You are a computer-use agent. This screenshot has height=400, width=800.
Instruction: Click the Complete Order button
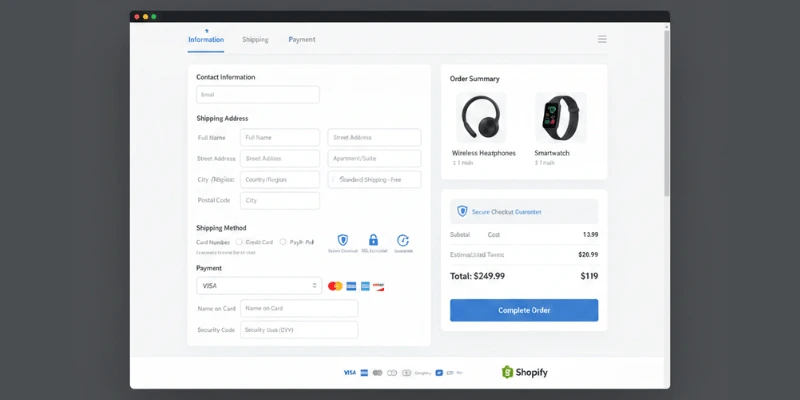pyautogui.click(x=524, y=310)
